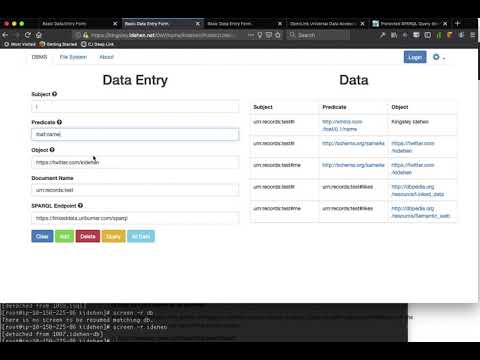The height and width of the screenshot is (360, 480).
Task: Open the dbpedia Linked_data object link
Action: 417,190
